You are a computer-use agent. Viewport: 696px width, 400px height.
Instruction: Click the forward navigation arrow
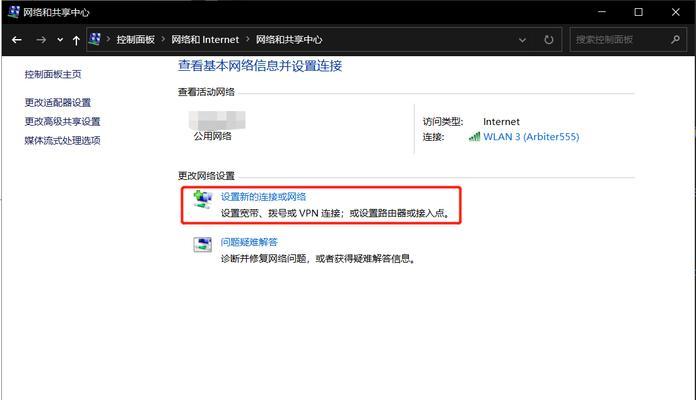(x=41, y=40)
